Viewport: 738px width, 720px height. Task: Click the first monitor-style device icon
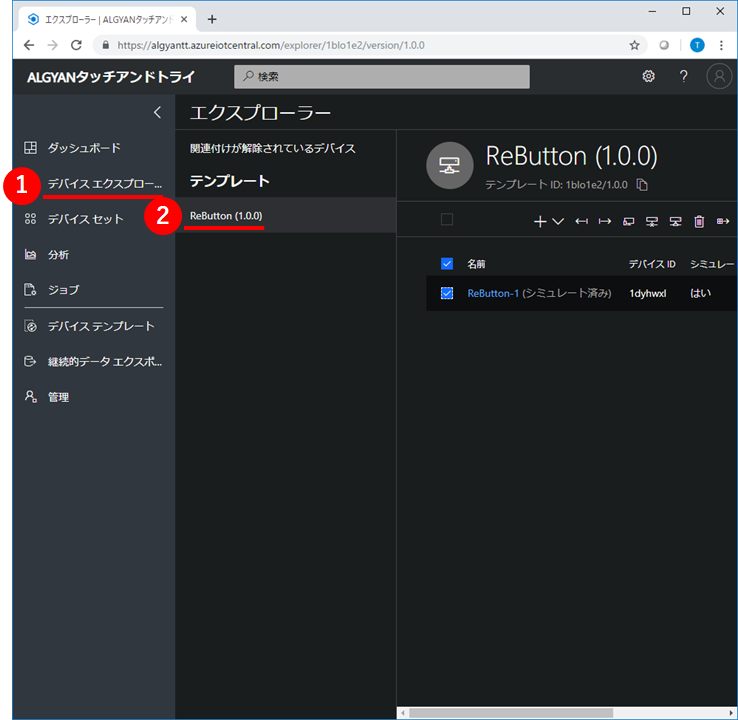(628, 222)
